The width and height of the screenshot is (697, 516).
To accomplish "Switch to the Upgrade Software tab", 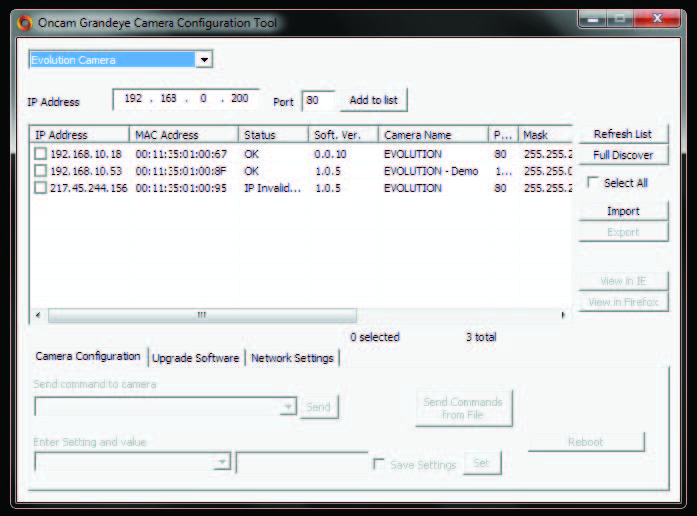I will click(196, 358).
